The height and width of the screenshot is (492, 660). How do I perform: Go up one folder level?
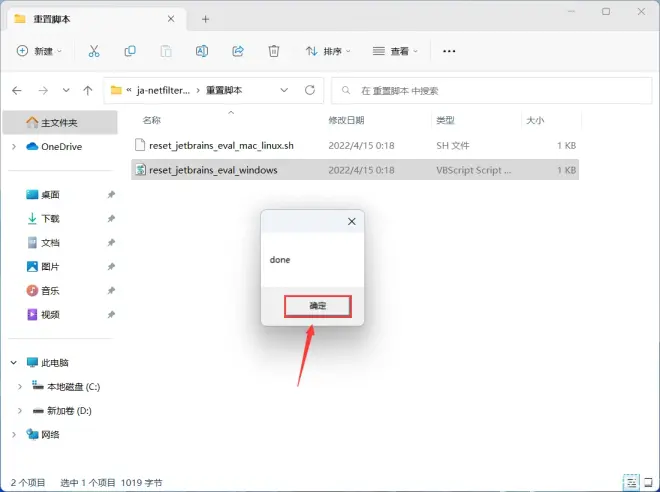click(x=88, y=90)
